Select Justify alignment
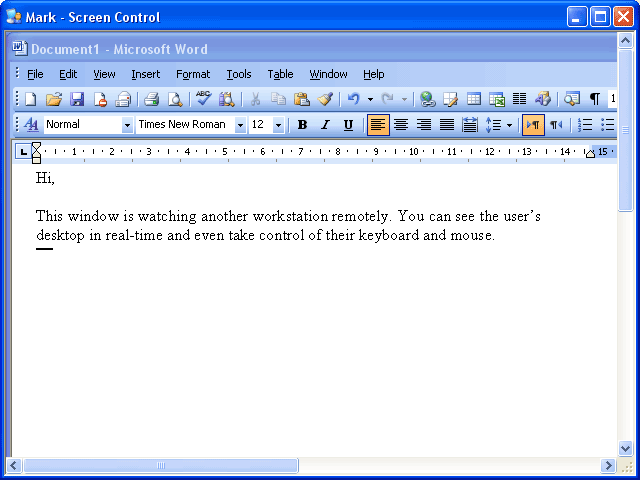Image resolution: width=640 pixels, height=480 pixels. coord(447,124)
